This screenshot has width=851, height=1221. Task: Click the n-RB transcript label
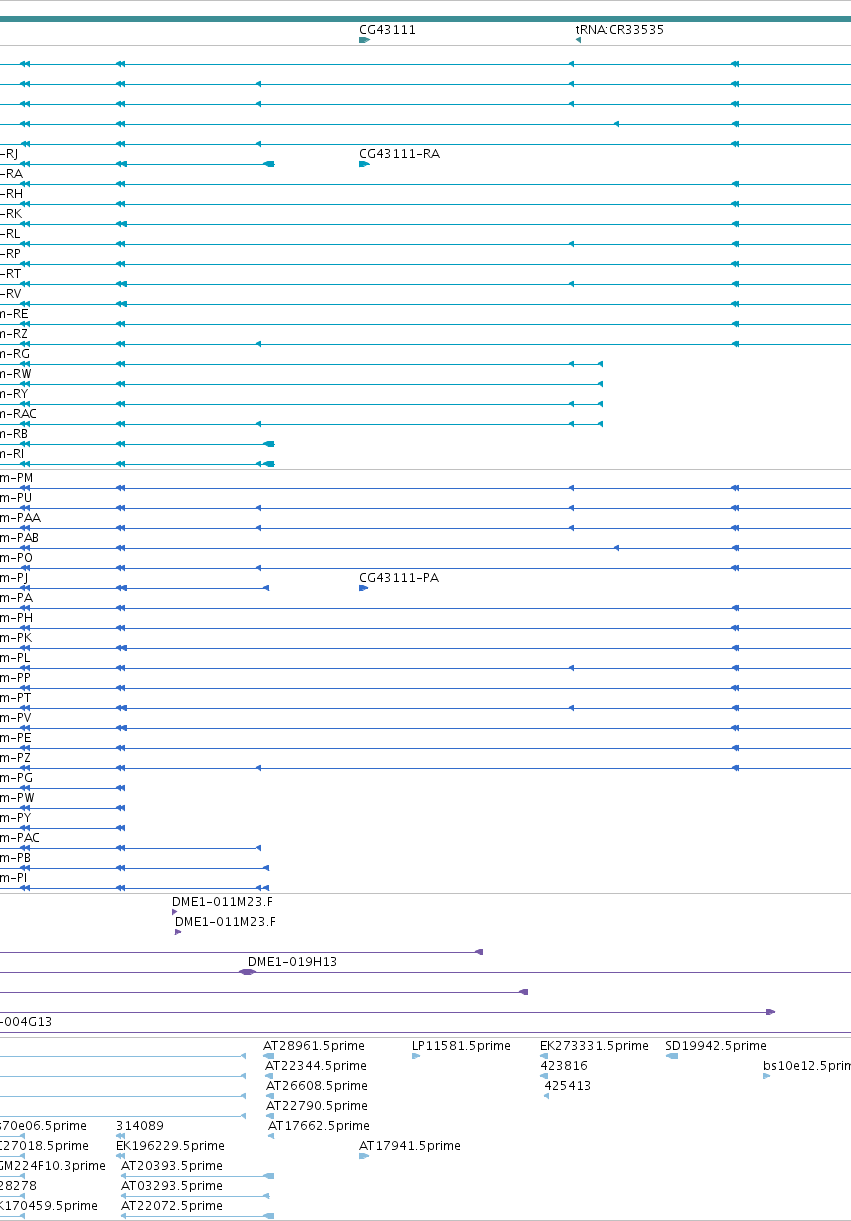(15, 434)
